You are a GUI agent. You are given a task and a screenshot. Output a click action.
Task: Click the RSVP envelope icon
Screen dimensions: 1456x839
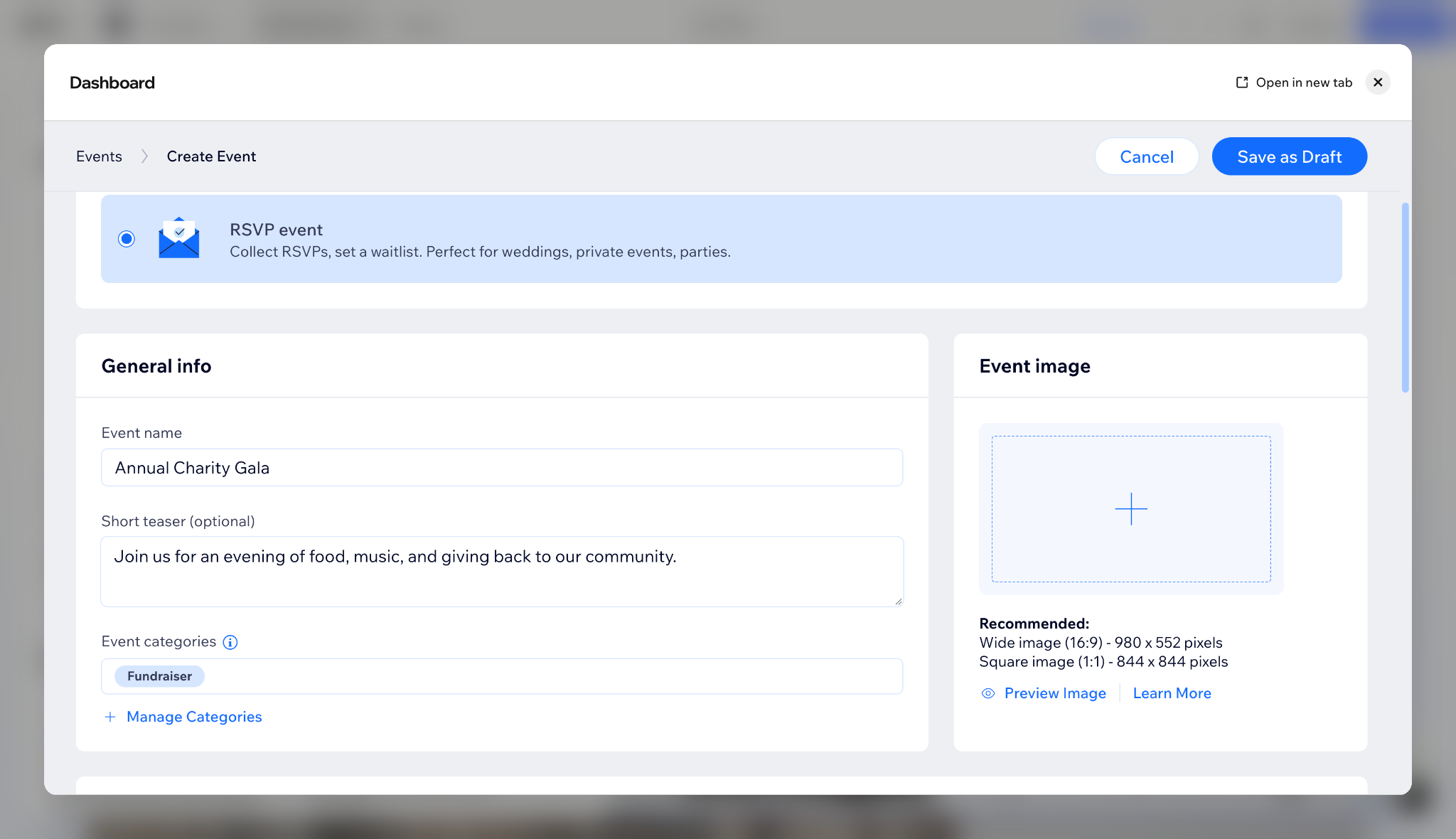tap(179, 237)
